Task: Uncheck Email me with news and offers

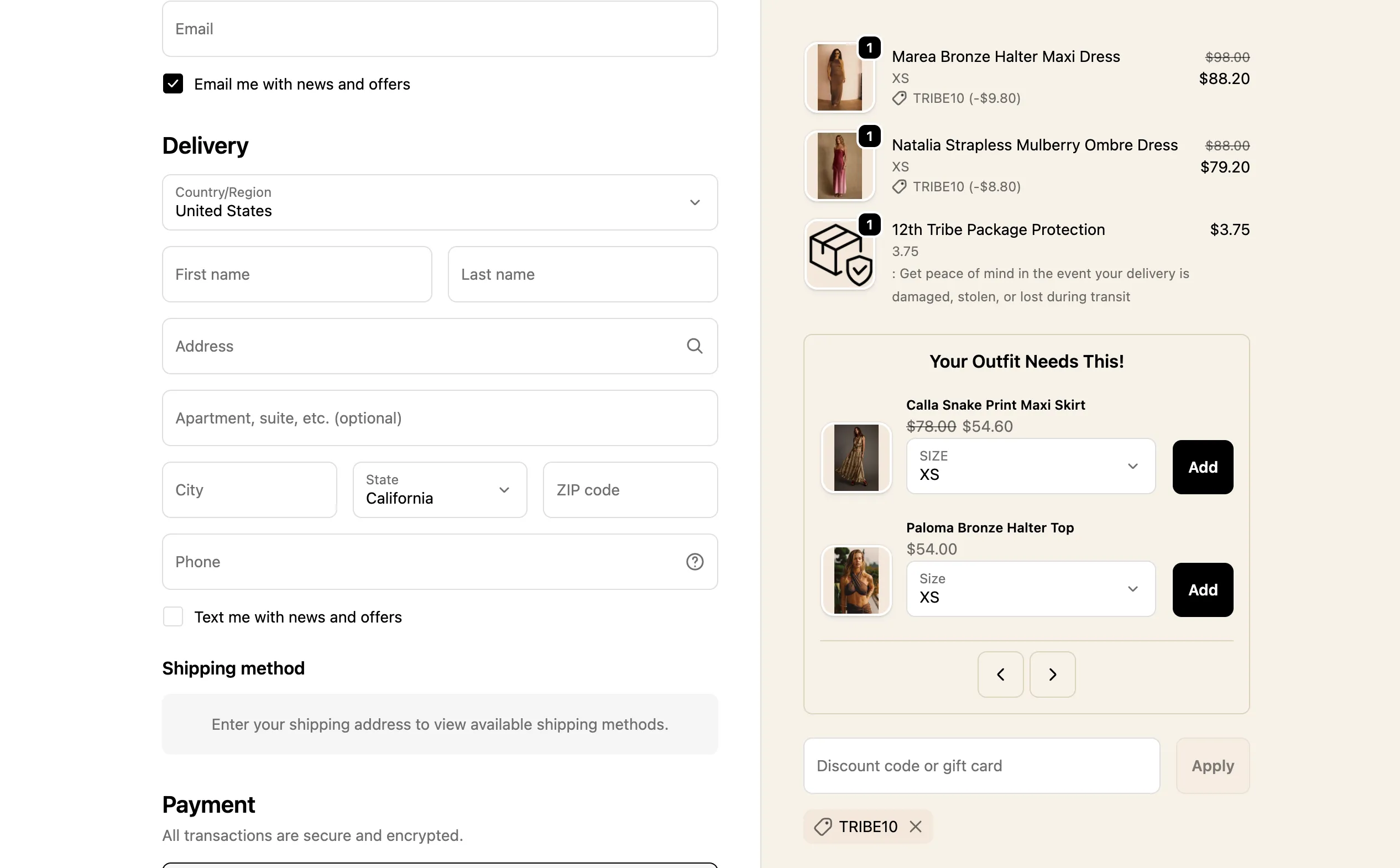Action: [x=173, y=84]
